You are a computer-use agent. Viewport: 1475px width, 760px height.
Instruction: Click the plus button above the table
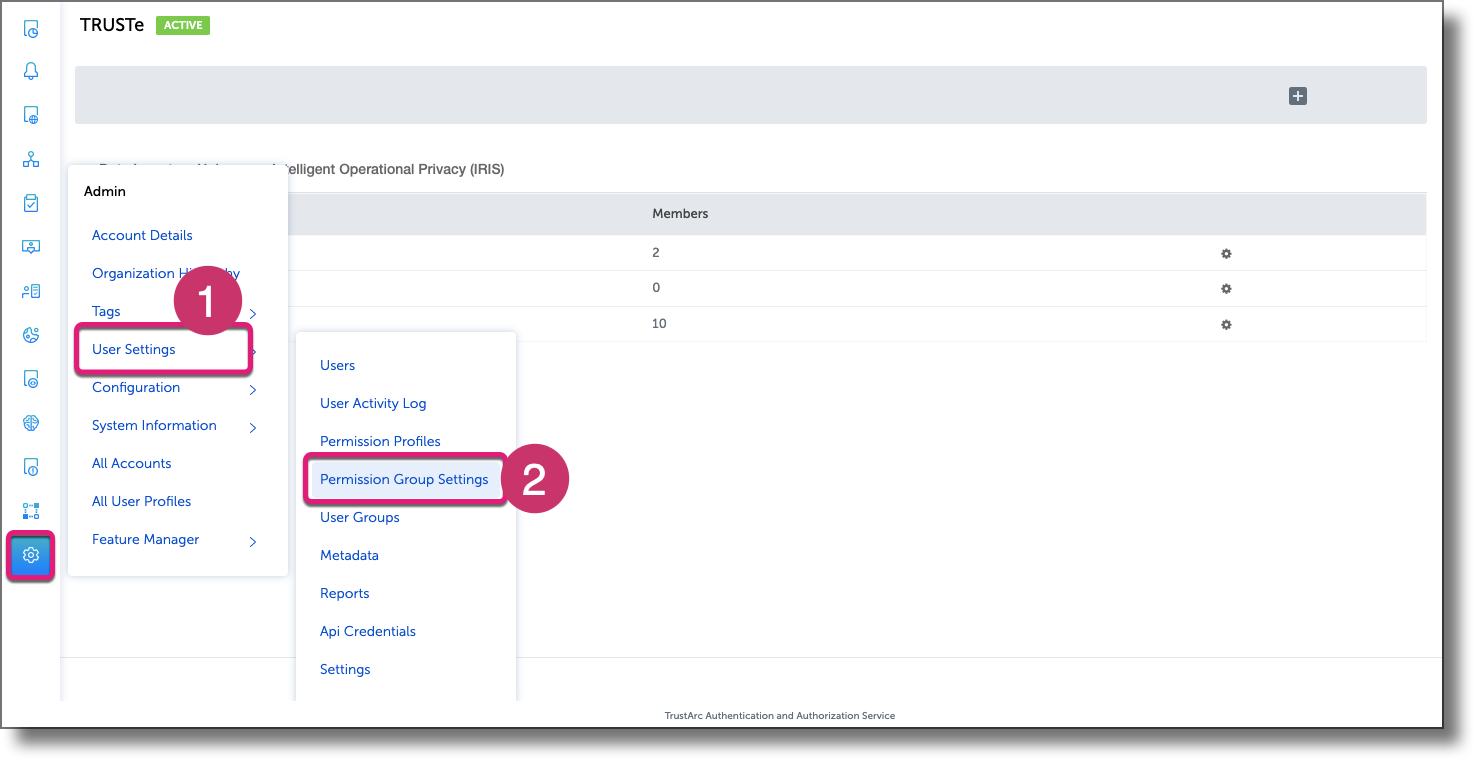point(1297,96)
